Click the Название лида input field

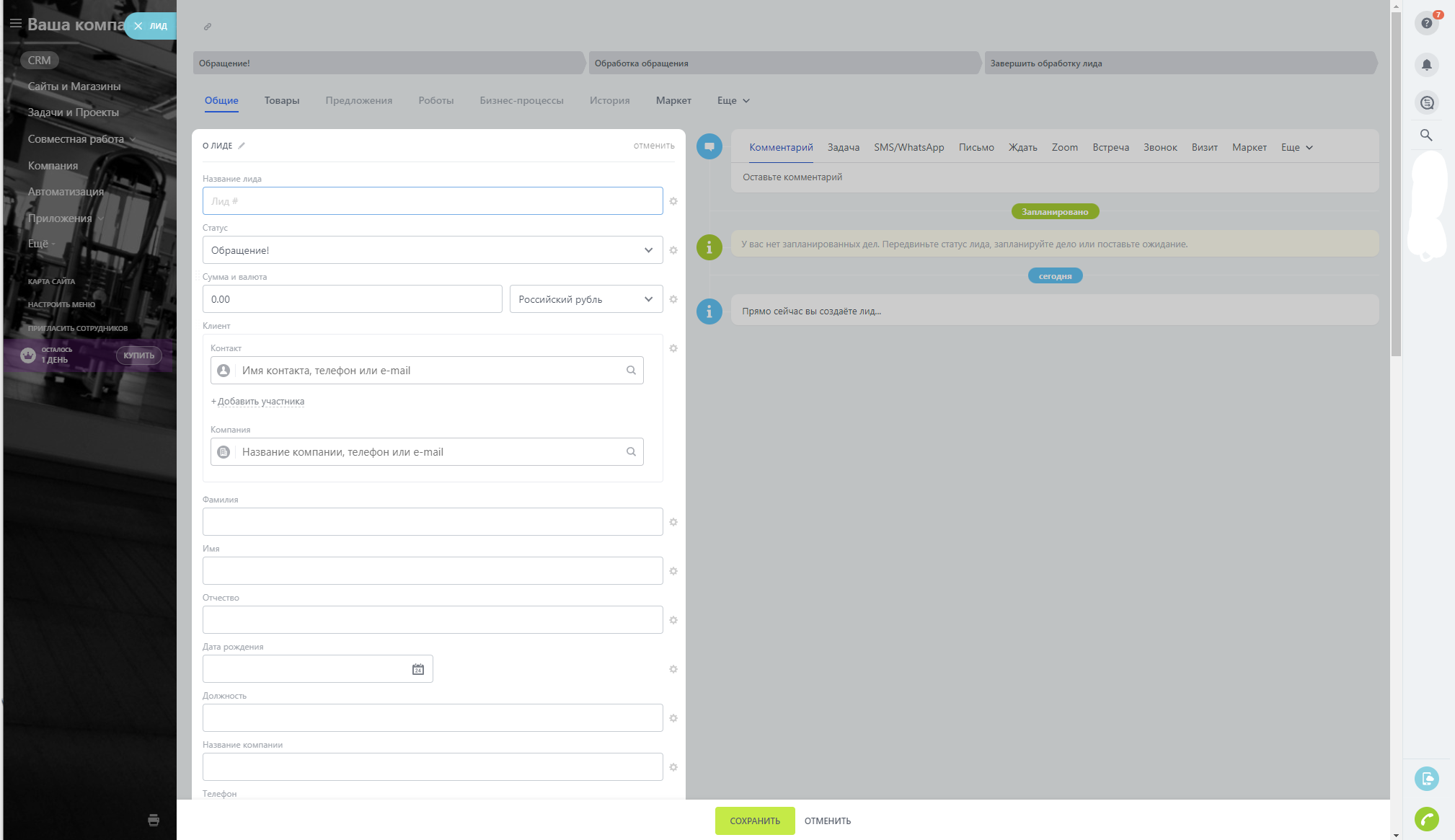click(433, 201)
